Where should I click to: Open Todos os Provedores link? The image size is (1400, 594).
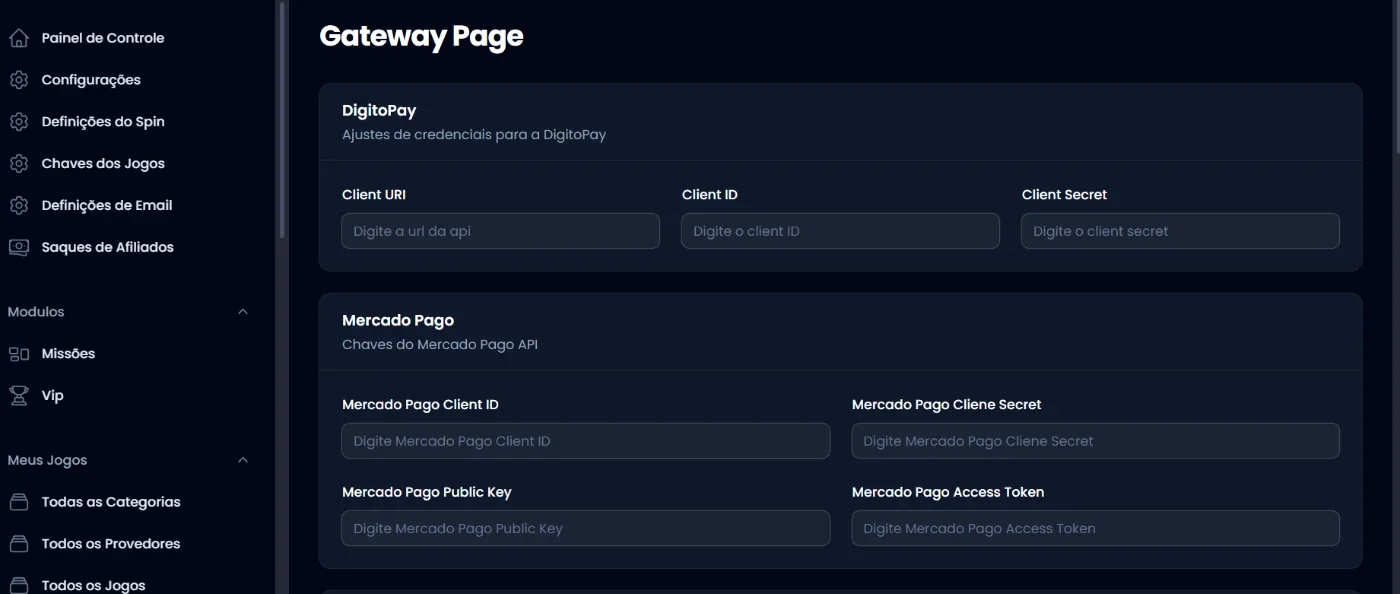pyautogui.click(x=111, y=544)
